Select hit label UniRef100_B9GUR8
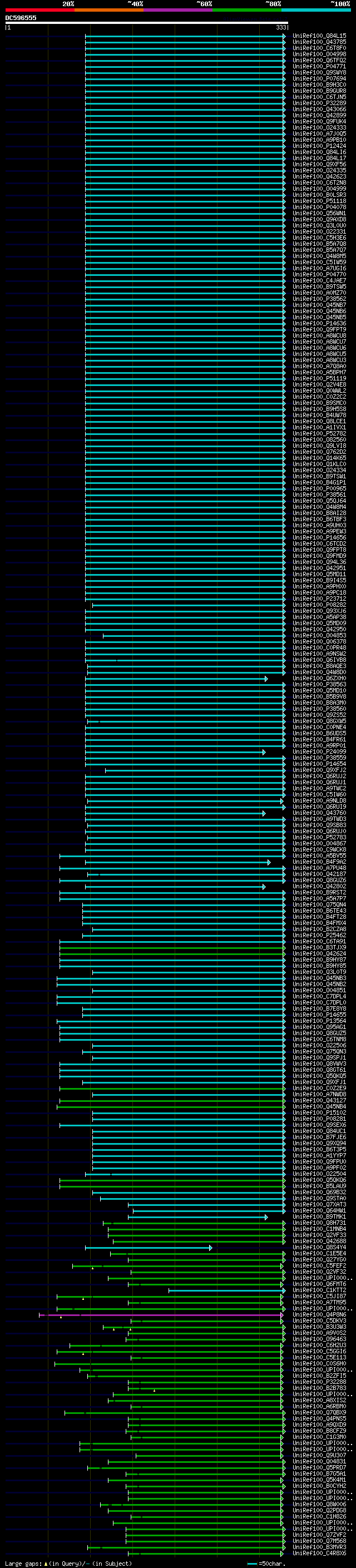Viewport: 356px width, 1568px height. pos(319,91)
